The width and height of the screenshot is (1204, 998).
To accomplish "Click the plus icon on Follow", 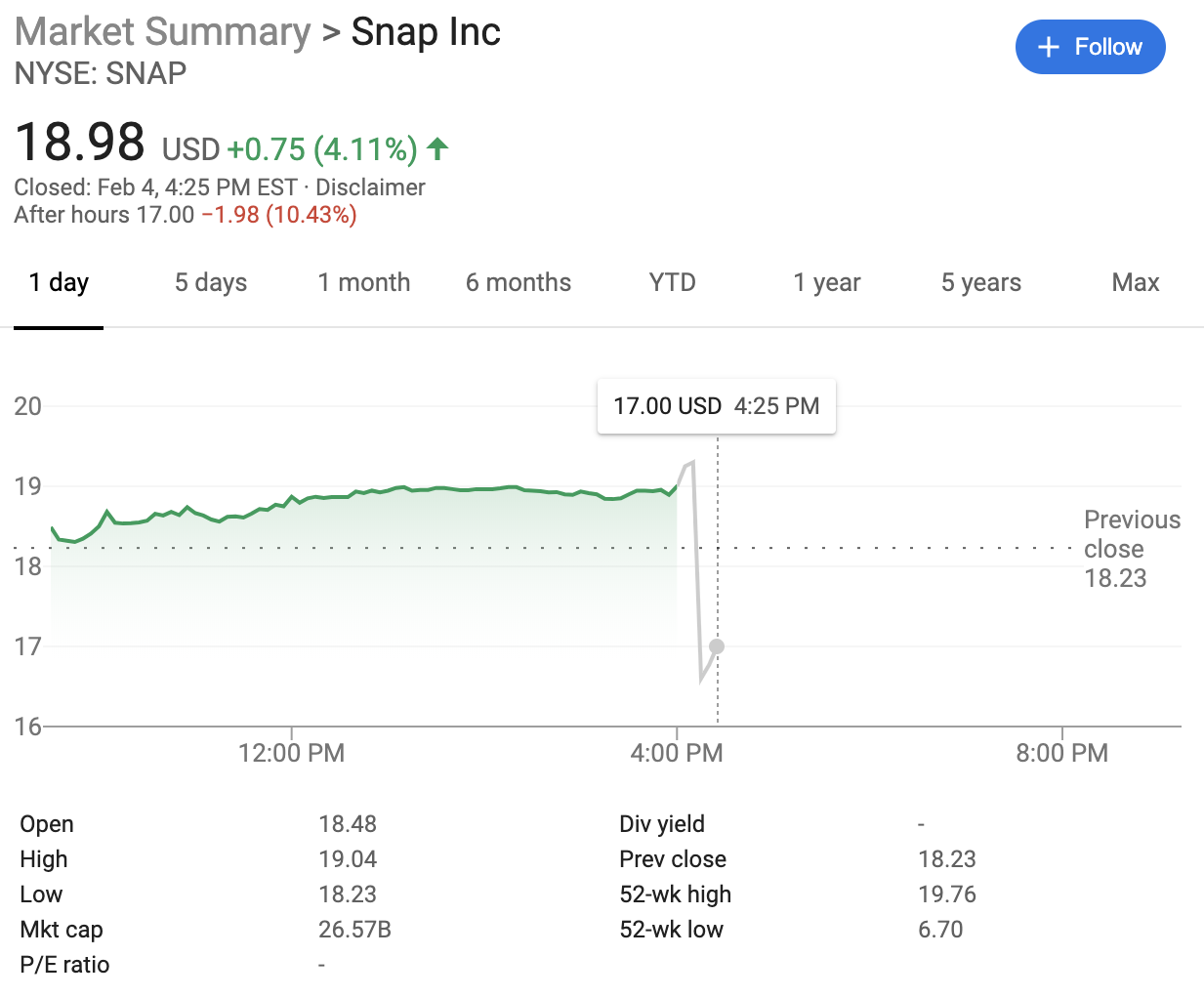I will pyautogui.click(x=1048, y=47).
